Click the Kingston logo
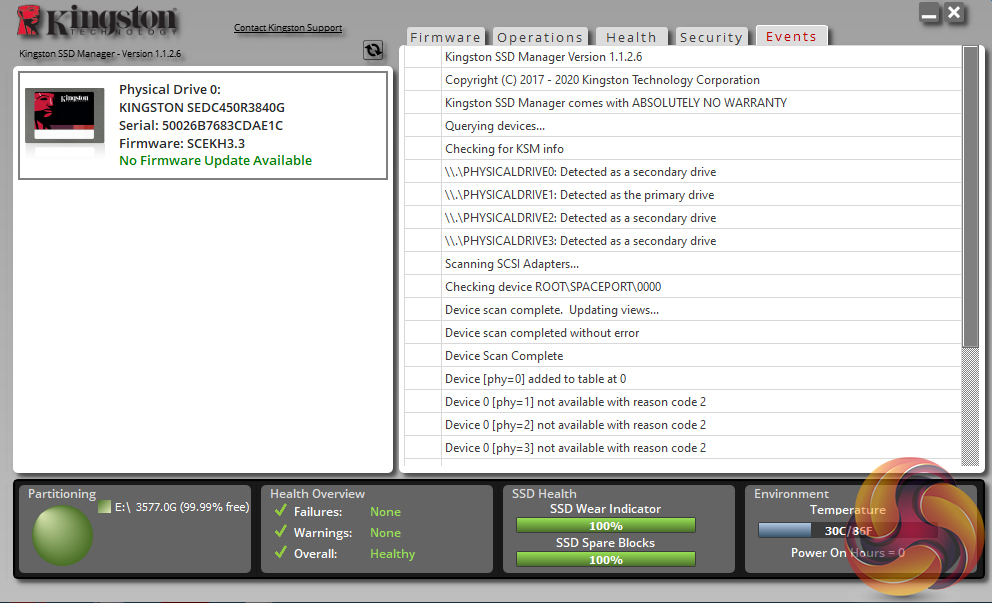The height and width of the screenshot is (603, 992). 97,21
